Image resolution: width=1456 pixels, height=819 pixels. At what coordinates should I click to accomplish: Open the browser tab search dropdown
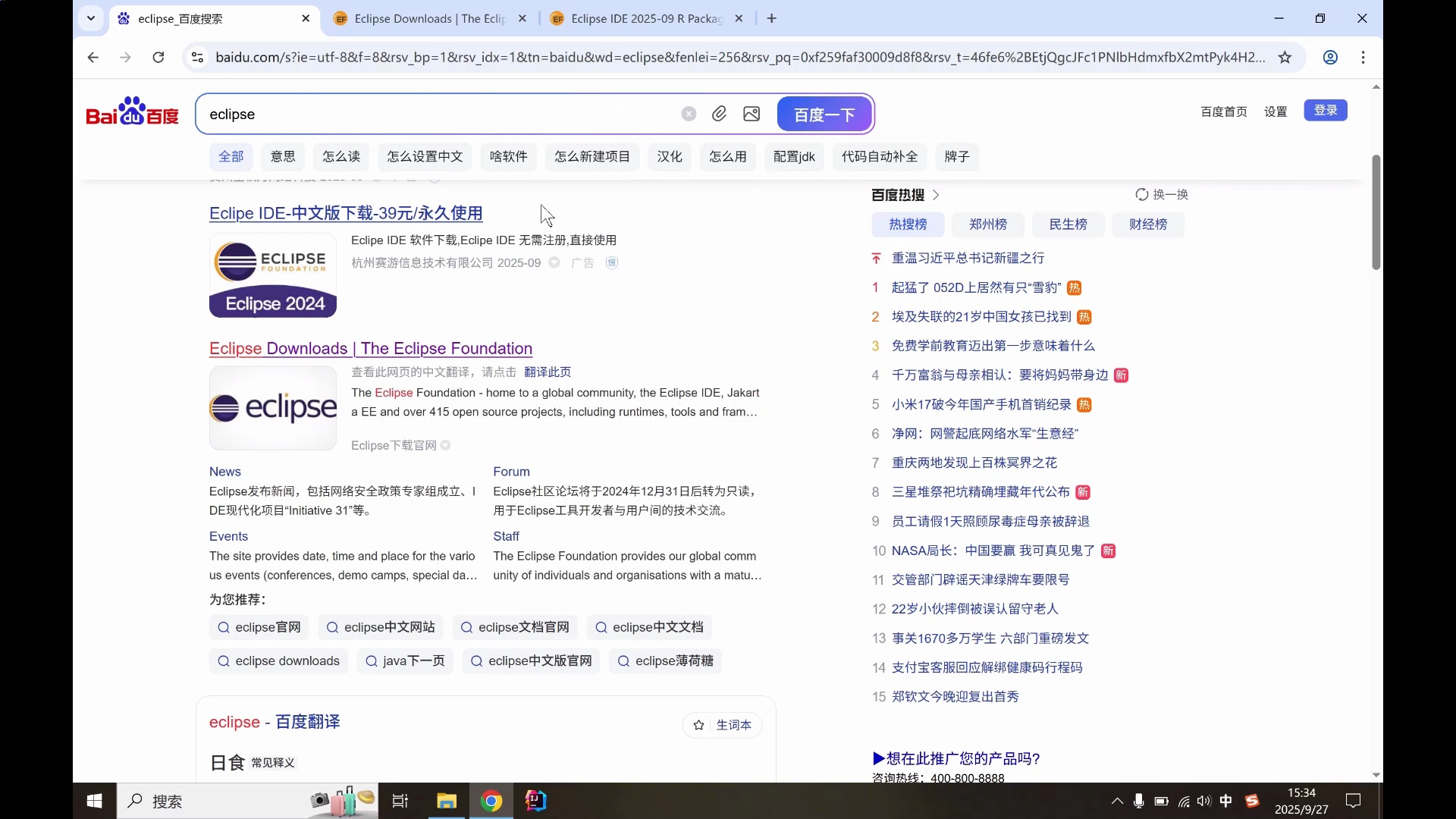tap(91, 18)
